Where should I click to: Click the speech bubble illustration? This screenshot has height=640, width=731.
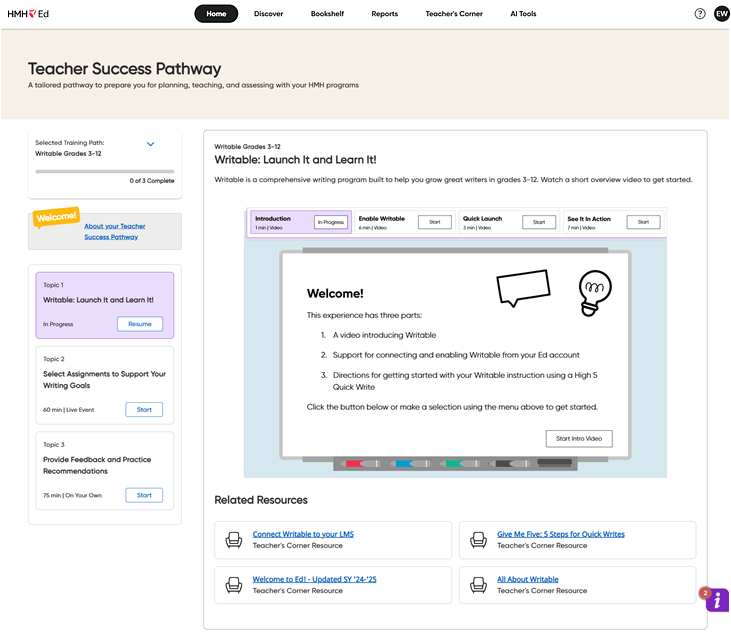click(x=523, y=288)
